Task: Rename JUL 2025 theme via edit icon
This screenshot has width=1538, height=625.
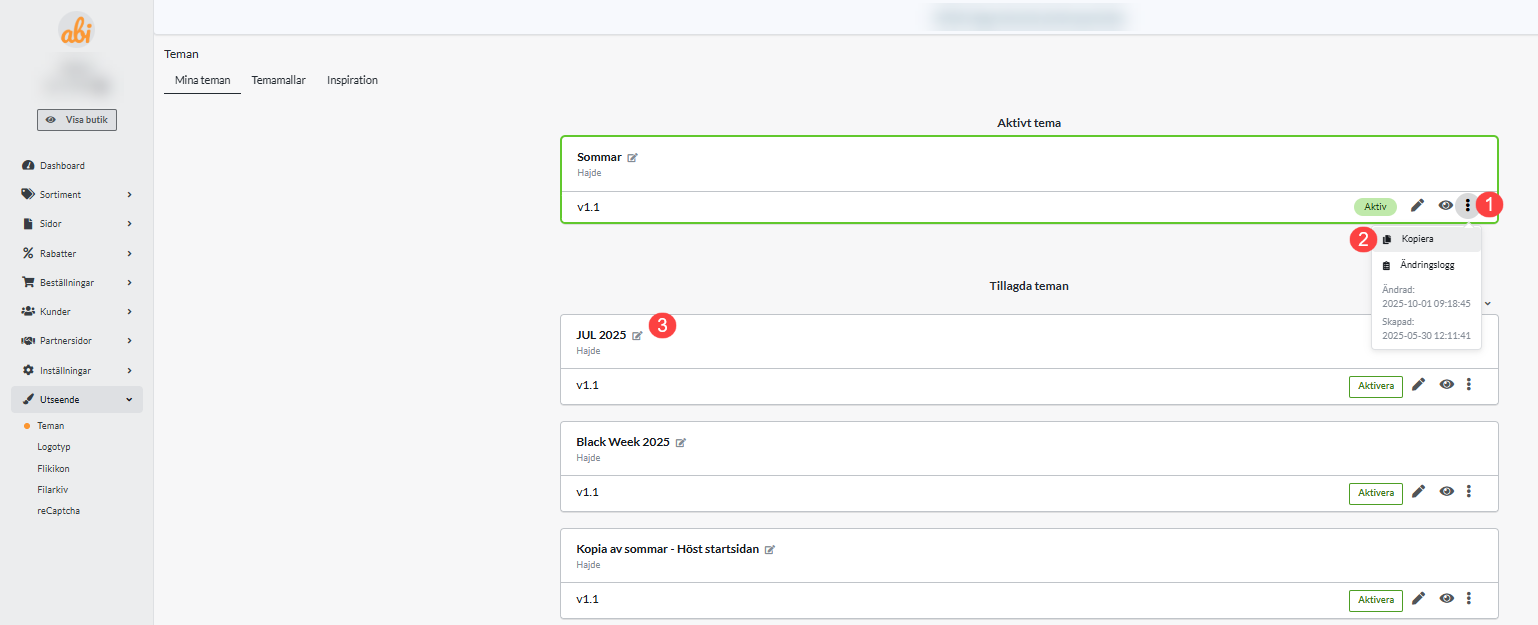Action: click(x=637, y=336)
